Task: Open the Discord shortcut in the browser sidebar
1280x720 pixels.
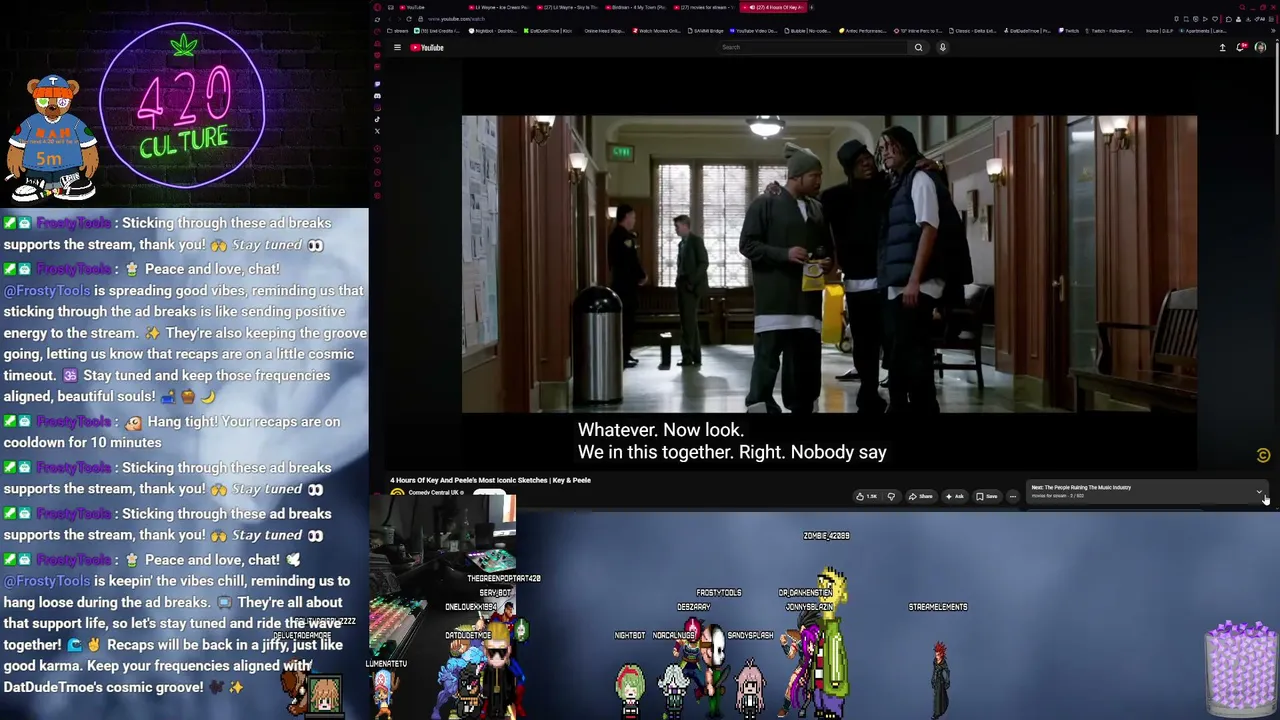Action: [x=377, y=96]
